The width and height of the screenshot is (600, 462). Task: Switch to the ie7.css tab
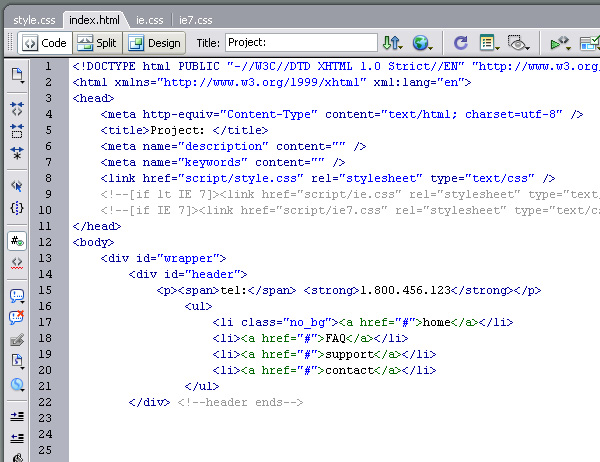pyautogui.click(x=196, y=20)
